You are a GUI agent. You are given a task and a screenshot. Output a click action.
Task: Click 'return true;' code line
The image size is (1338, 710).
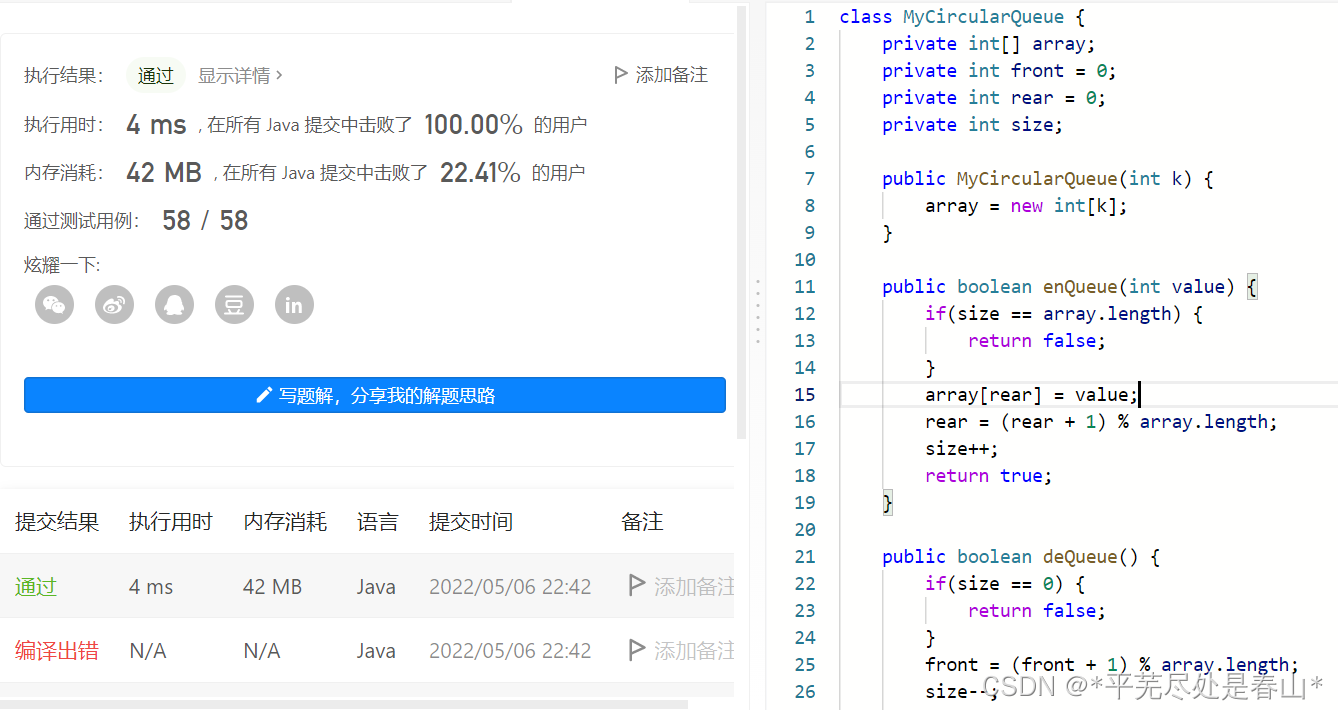pyautogui.click(x=989, y=476)
